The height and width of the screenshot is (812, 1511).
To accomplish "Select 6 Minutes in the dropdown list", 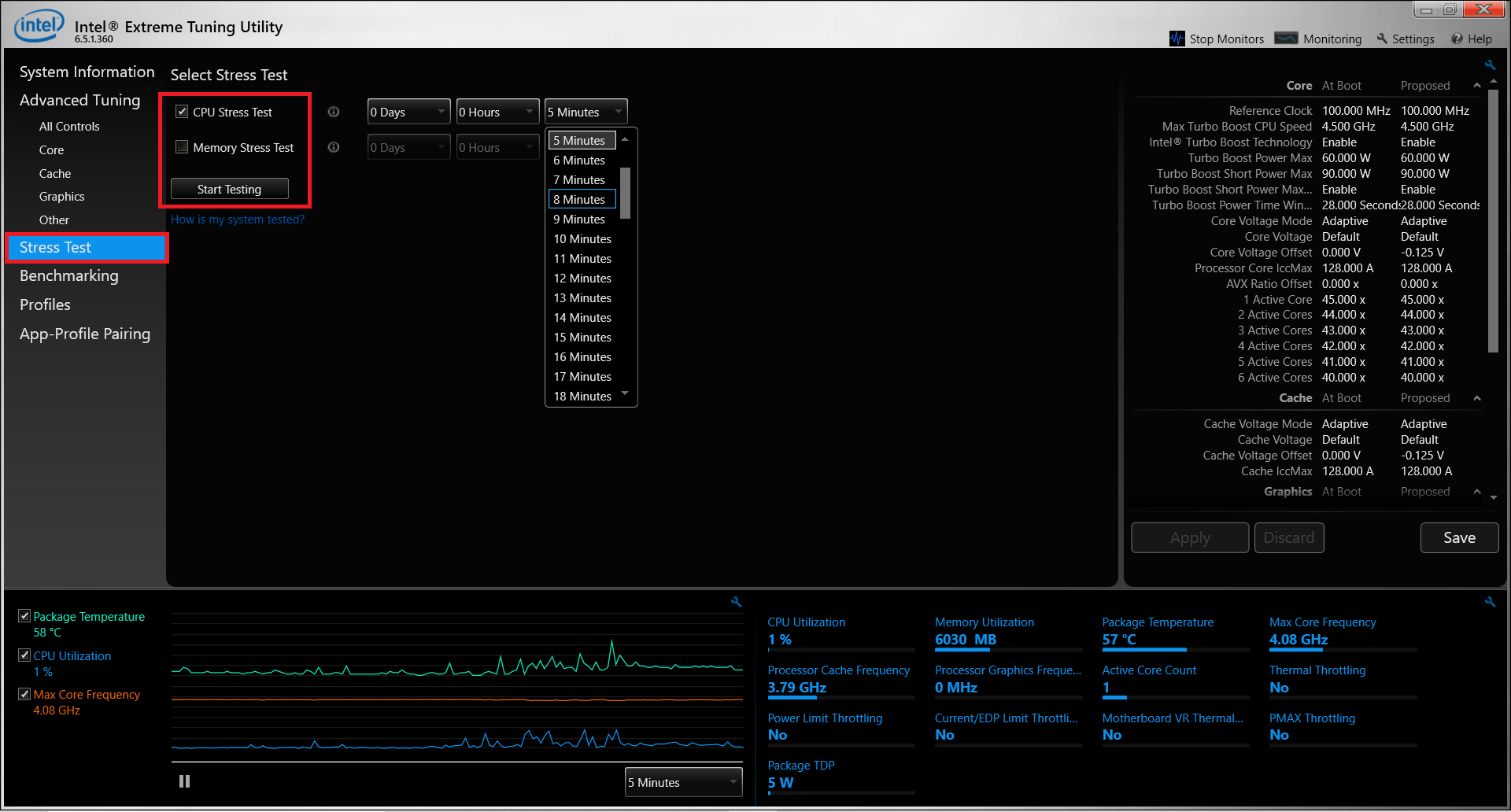I will [582, 160].
